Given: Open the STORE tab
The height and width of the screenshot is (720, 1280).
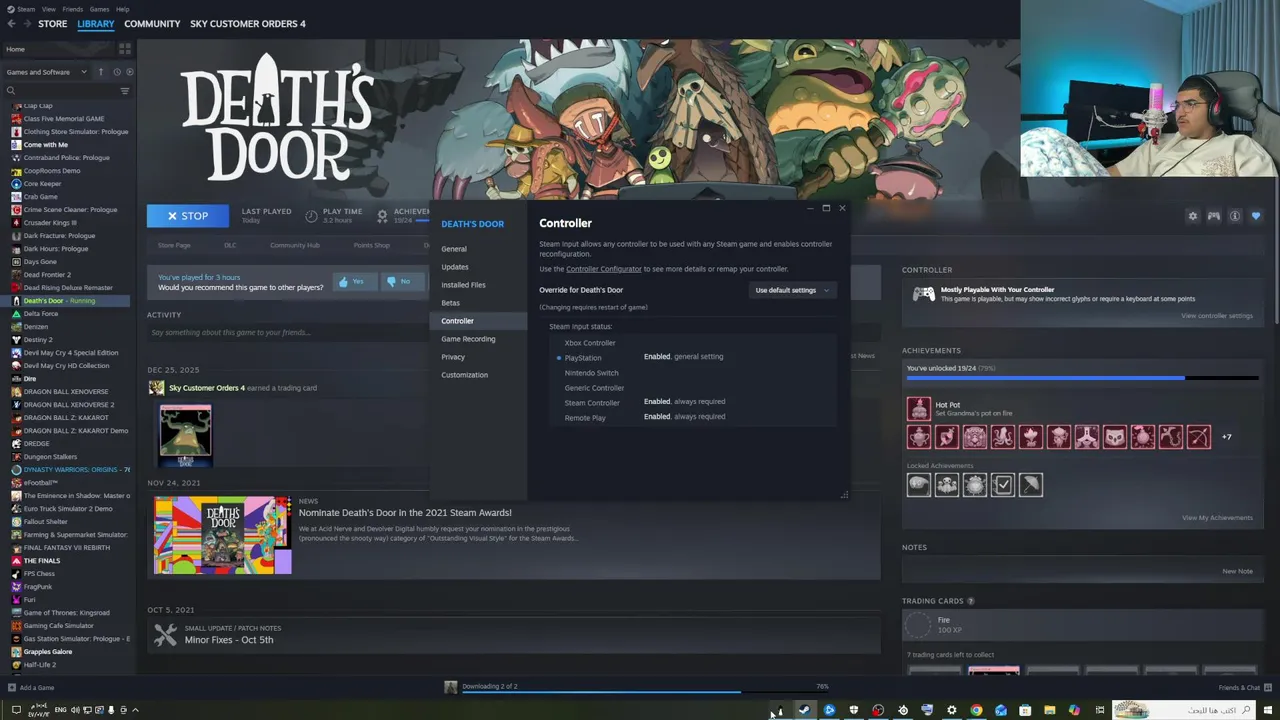Looking at the screenshot, I should coord(52,23).
